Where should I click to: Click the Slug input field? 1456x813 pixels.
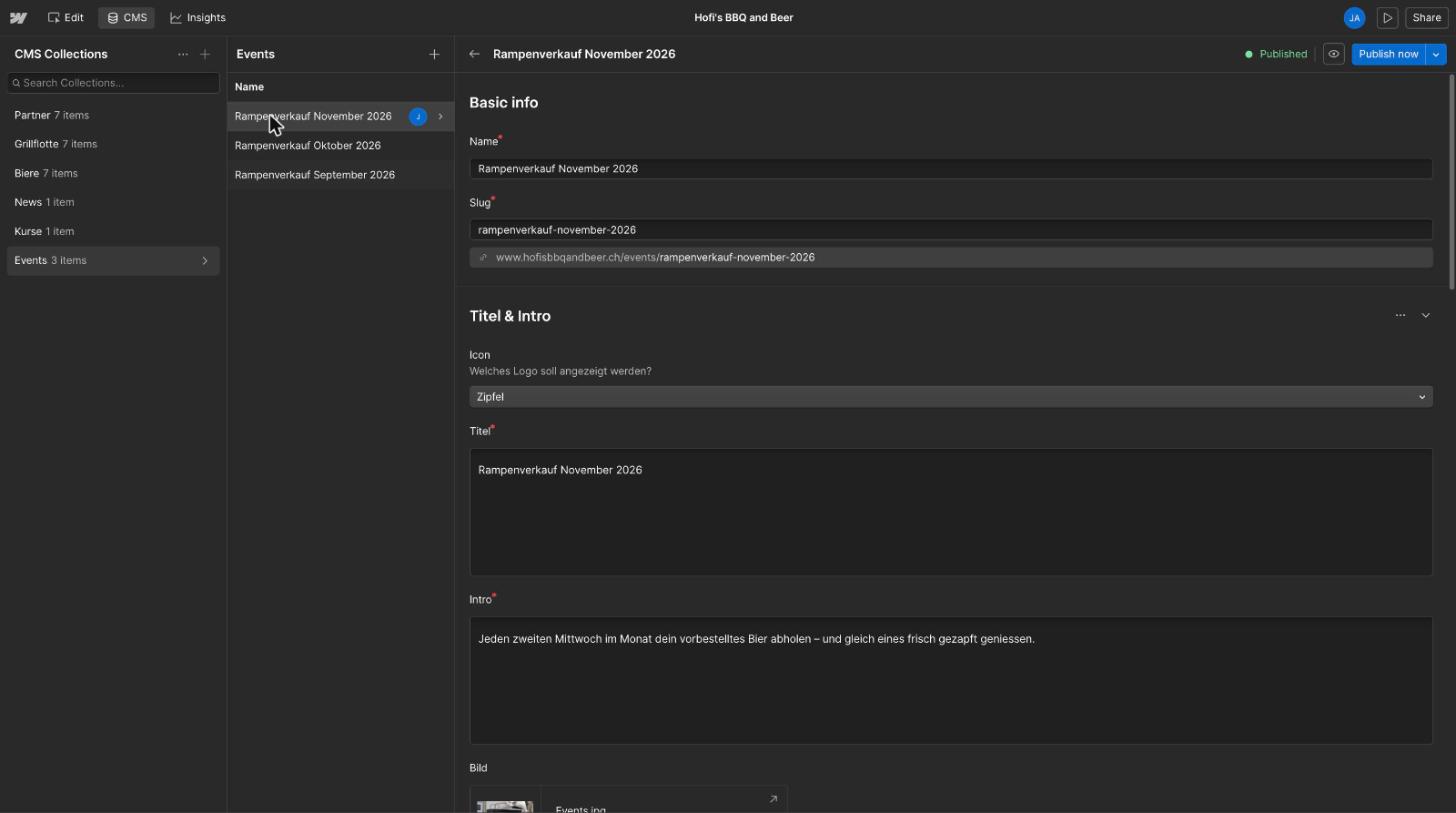(951, 230)
